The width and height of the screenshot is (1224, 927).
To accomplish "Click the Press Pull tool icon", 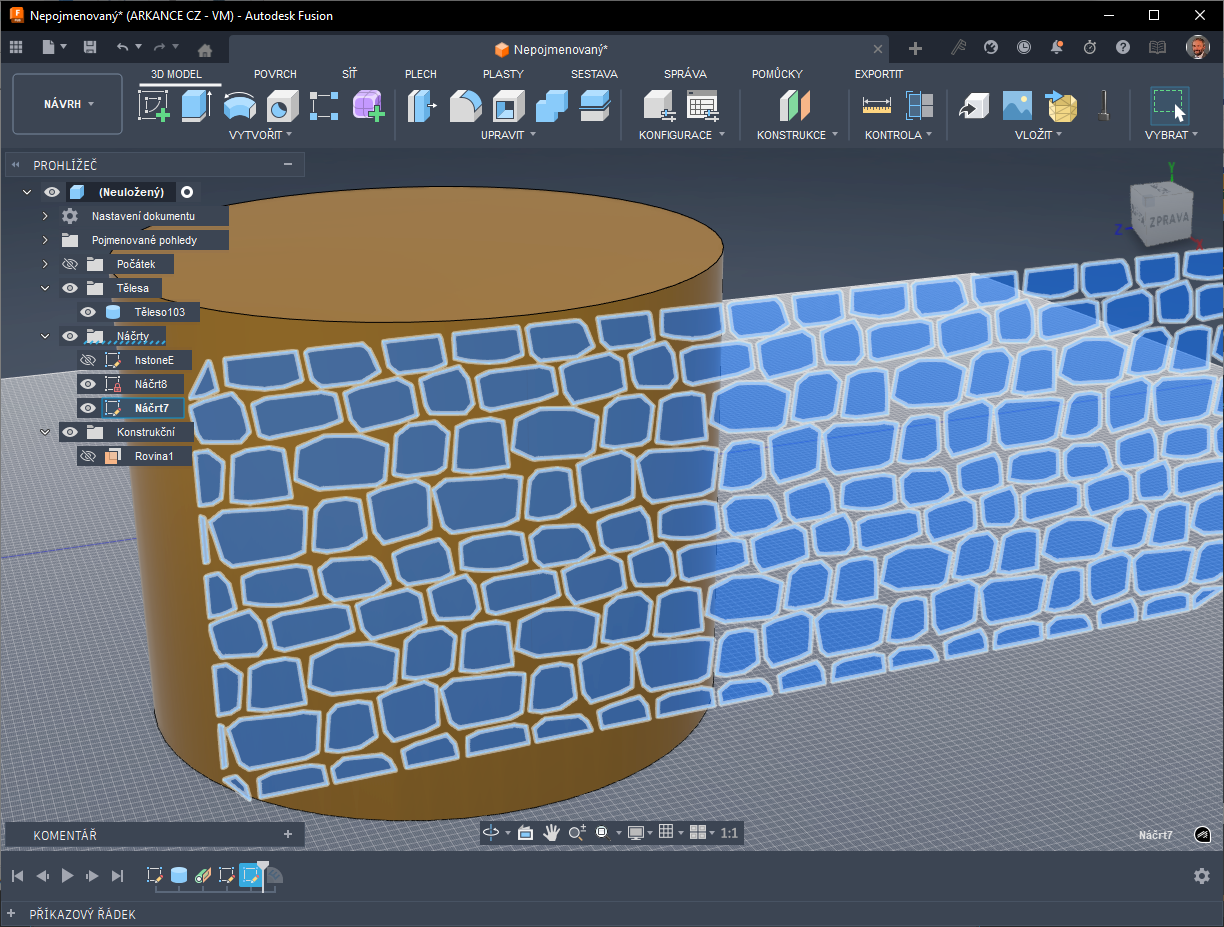I will pos(422,105).
